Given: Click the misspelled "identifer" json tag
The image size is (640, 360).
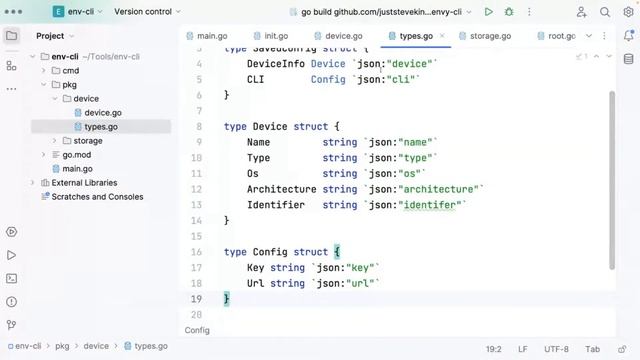Looking at the screenshot, I should (430, 205).
